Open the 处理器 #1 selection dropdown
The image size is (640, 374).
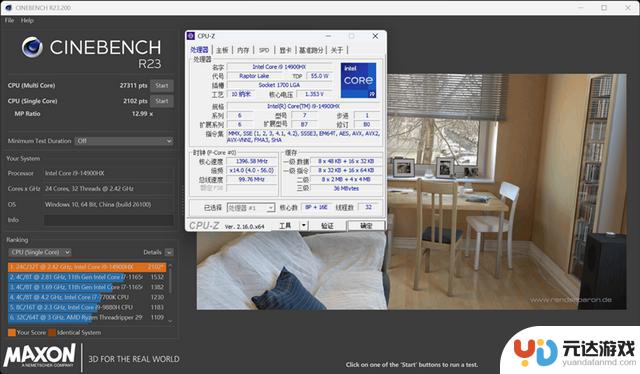point(251,208)
